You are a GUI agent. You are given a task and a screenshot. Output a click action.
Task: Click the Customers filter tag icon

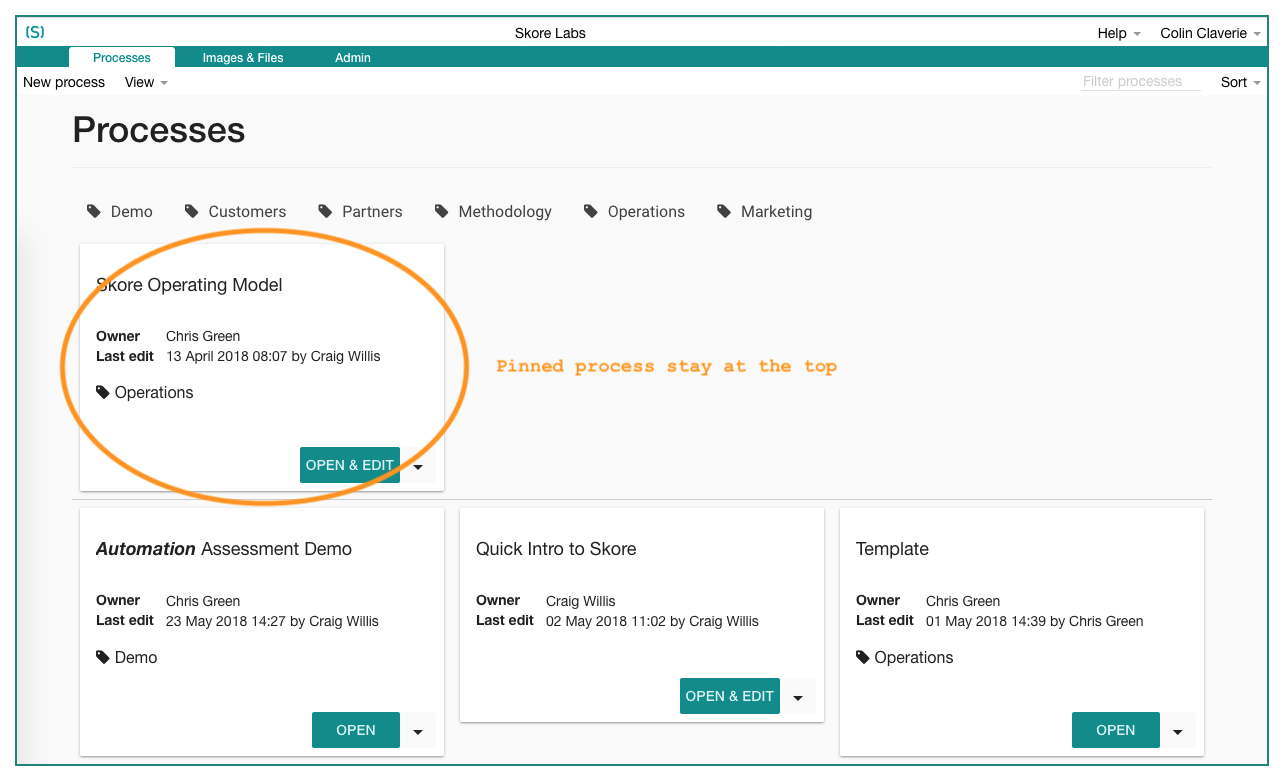coord(192,211)
